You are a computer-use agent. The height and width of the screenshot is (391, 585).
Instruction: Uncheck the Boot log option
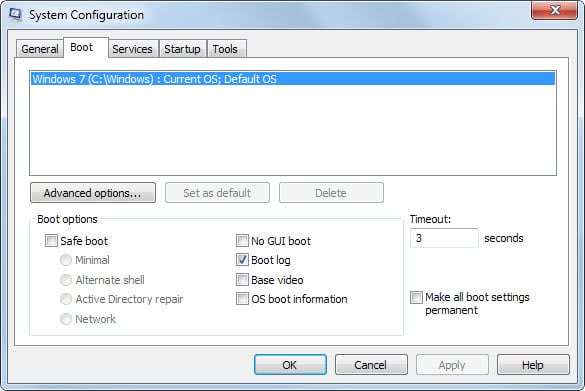[243, 260]
